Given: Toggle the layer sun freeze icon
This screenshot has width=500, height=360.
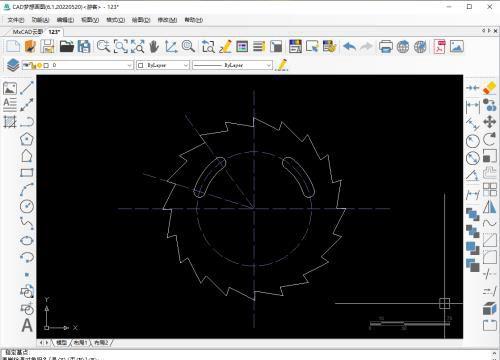Looking at the screenshot, I should pyautogui.click(x=40, y=65).
